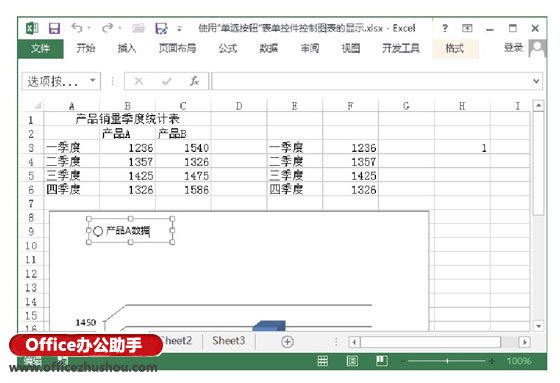Switch to the 插入 Insert tab
This screenshot has height=383, width=560.
coord(127,48)
